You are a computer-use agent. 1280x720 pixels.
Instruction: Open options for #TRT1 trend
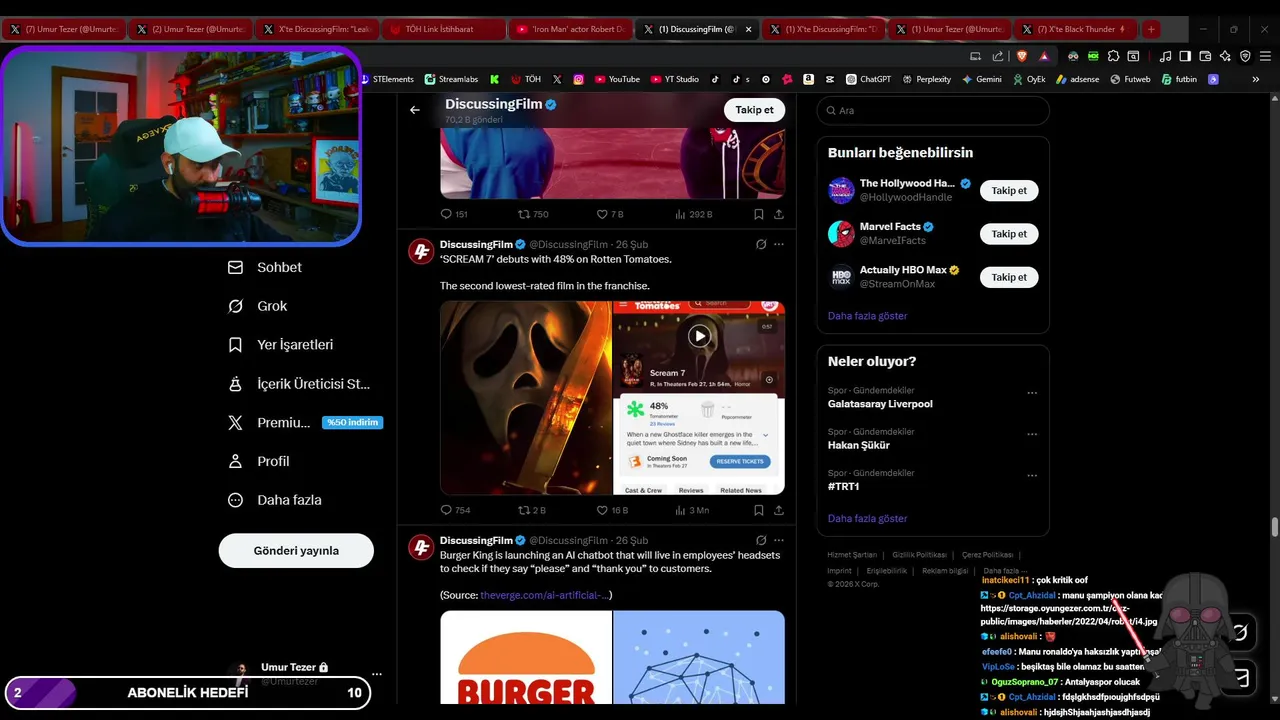(1032, 475)
